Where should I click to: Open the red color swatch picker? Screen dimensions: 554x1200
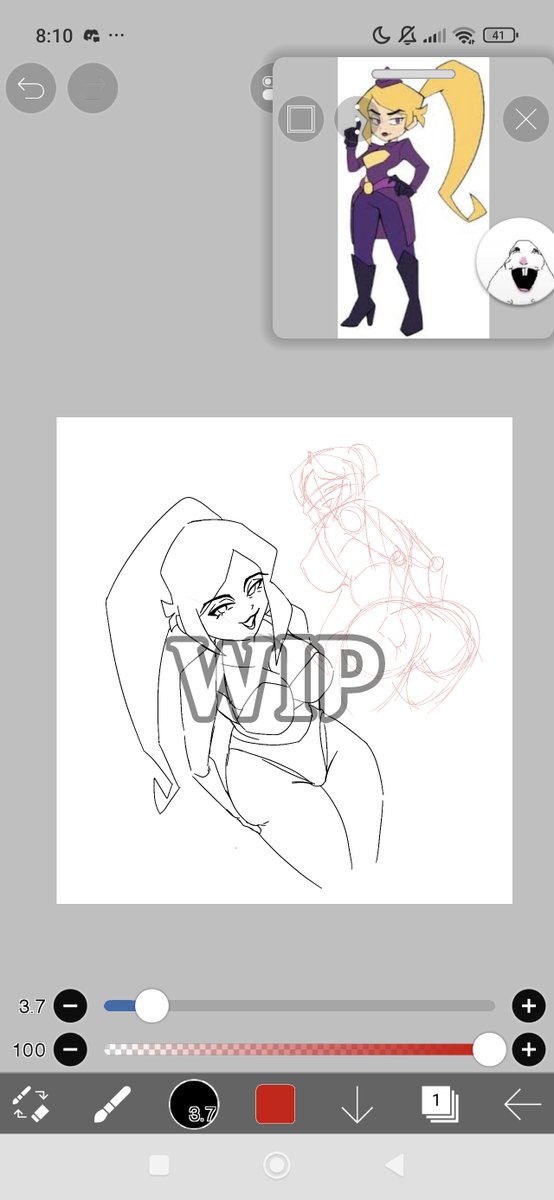275,1104
